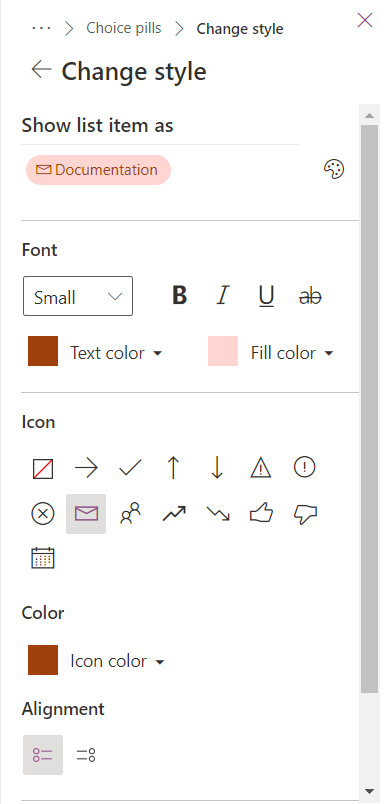
Task: Choose the trending down arrow icon
Action: coord(217,514)
